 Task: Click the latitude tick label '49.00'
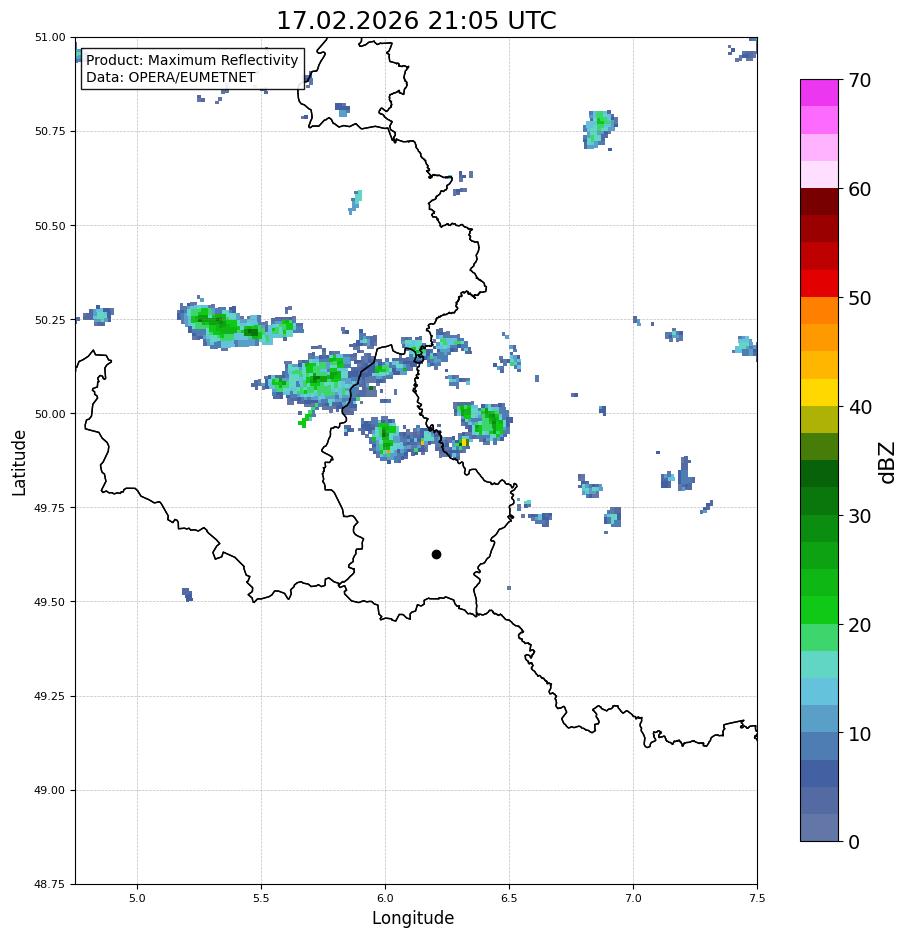[50, 790]
